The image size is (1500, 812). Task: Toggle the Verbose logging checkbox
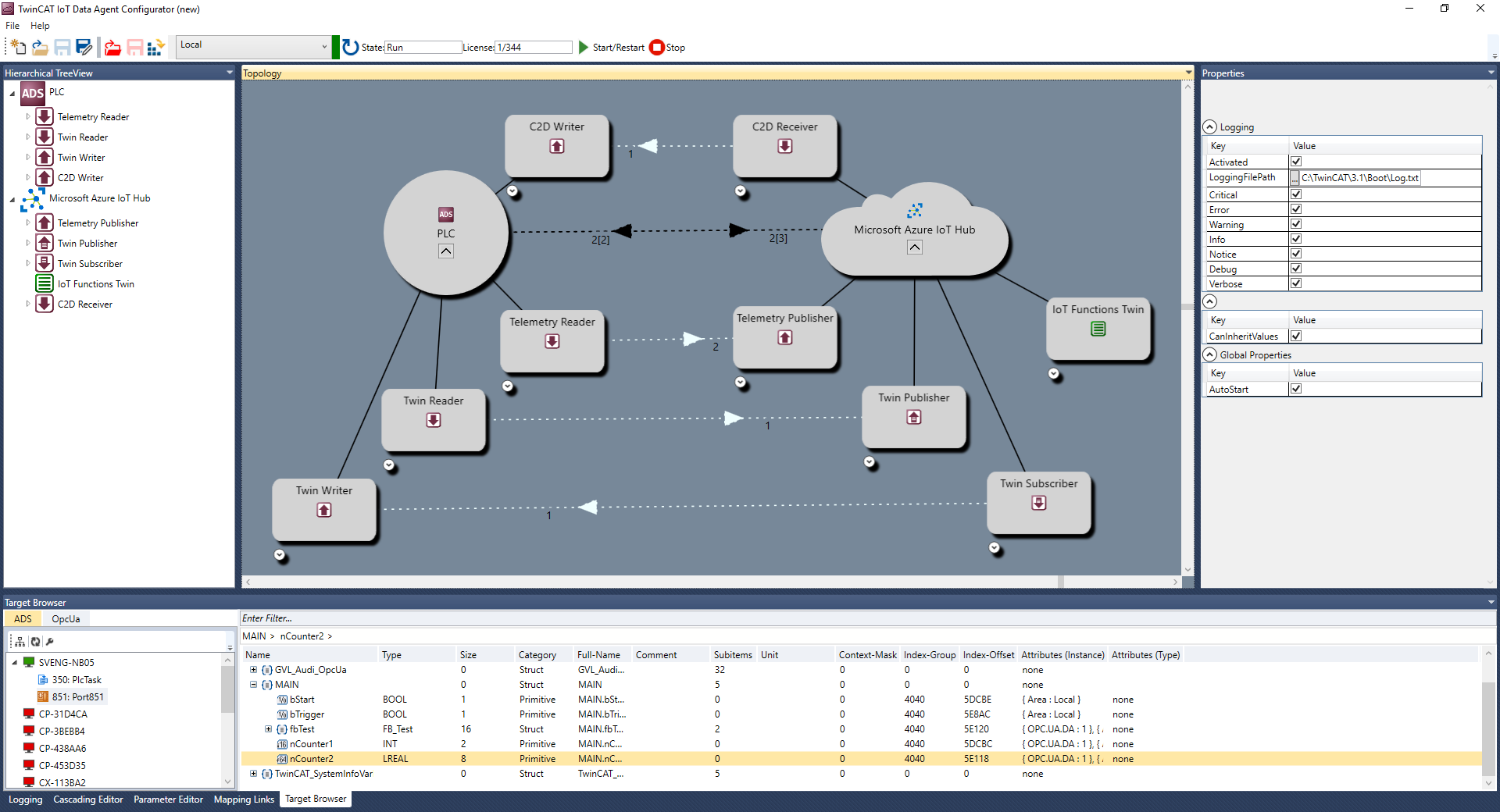point(1296,283)
